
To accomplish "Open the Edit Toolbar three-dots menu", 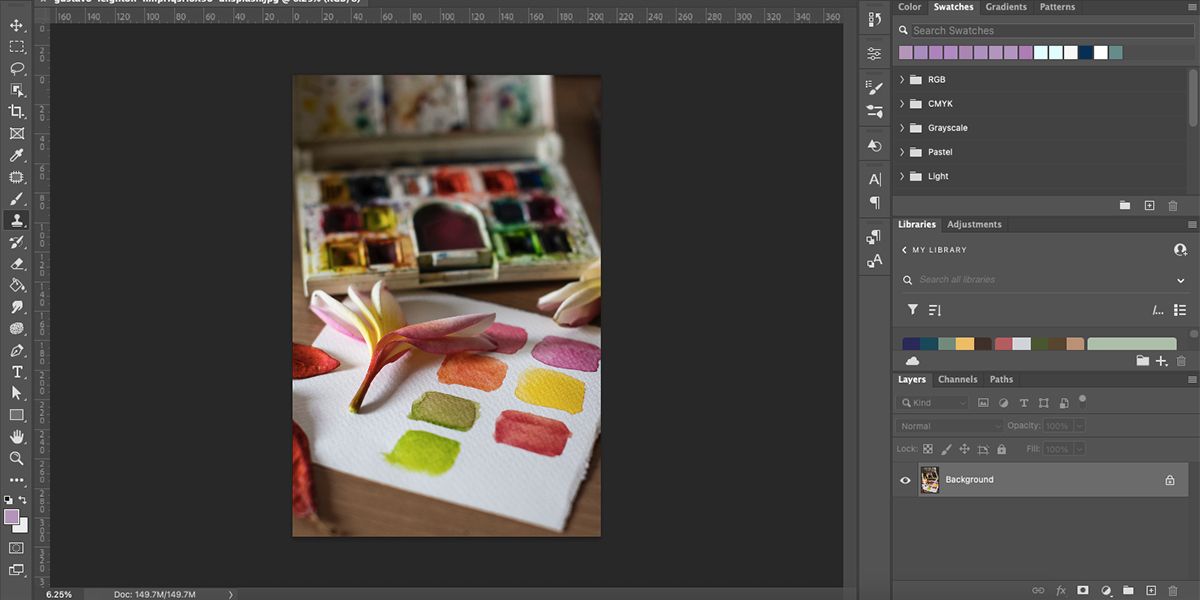I will coord(17,480).
